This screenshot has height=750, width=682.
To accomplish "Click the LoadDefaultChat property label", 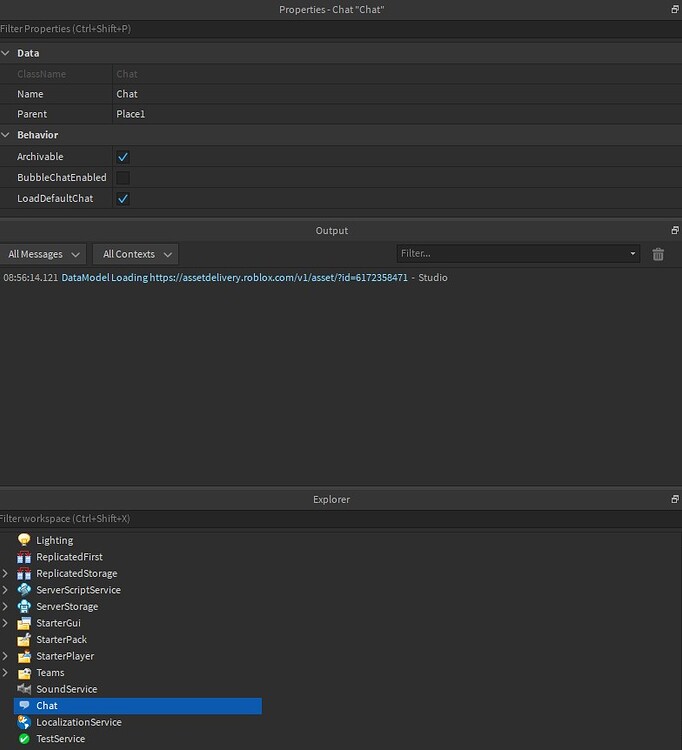I will point(55,199).
